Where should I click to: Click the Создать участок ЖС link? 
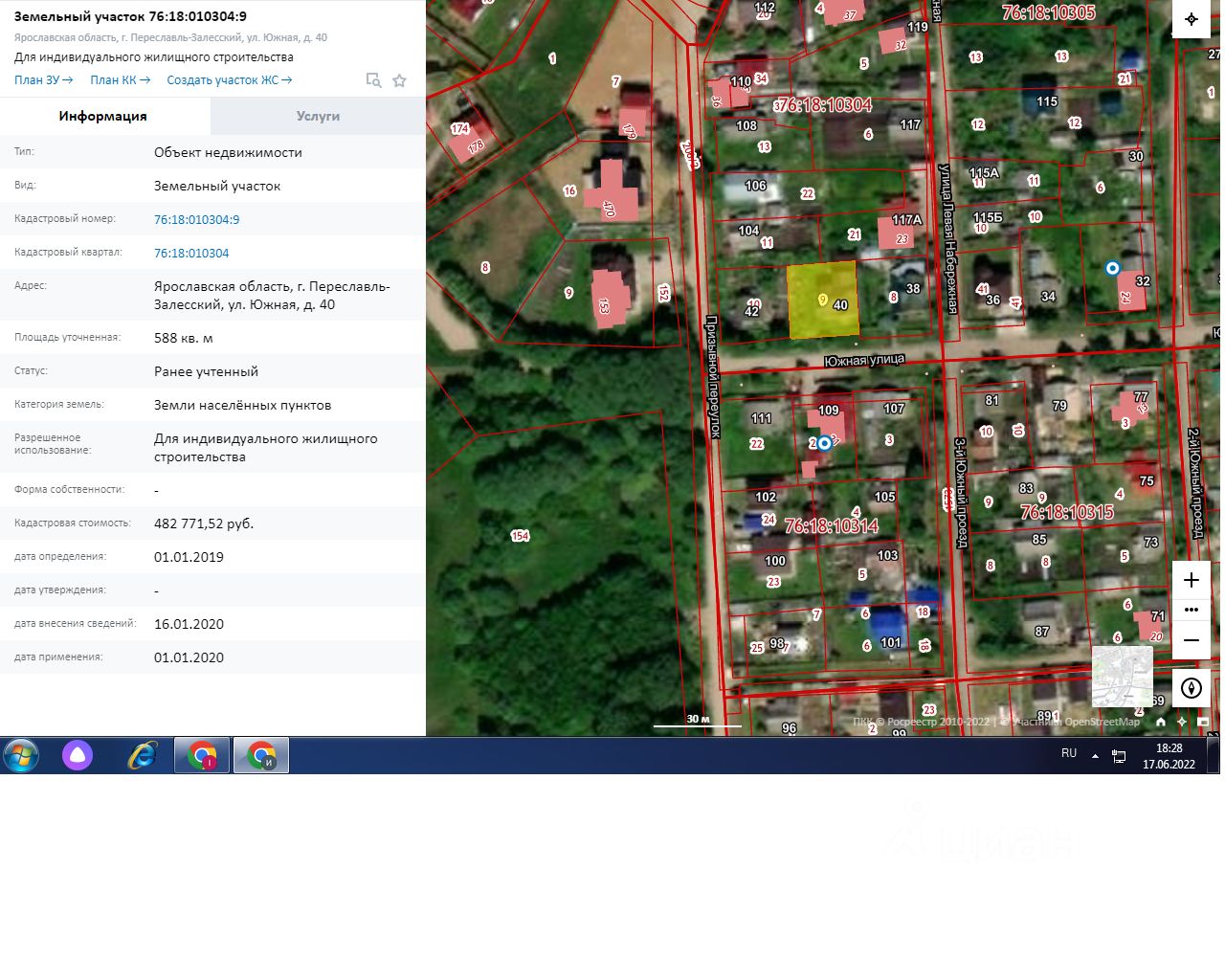pos(230,80)
